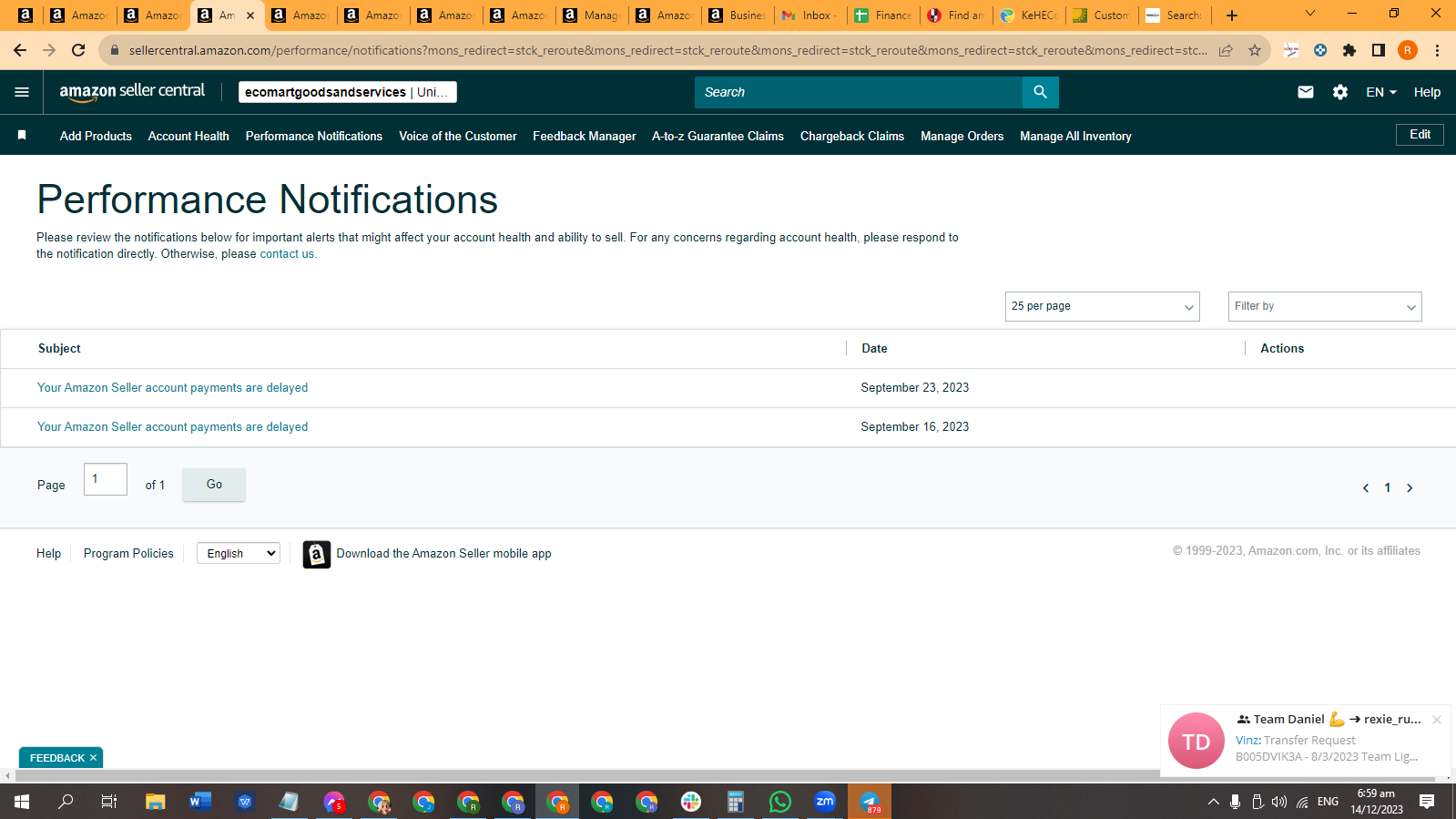
Task: Open Microsoft Word from the taskbar
Action: [200, 802]
